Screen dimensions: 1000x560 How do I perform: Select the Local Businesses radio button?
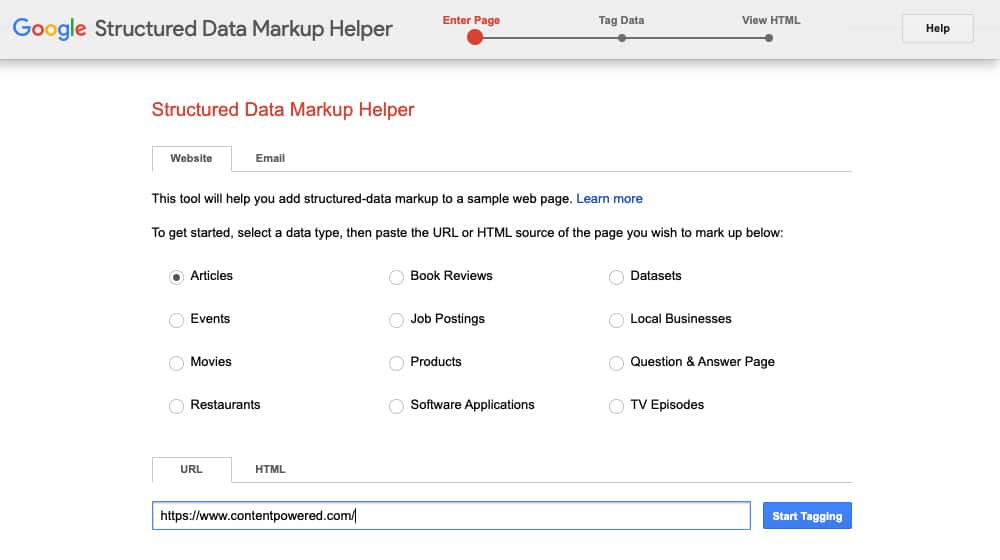coord(616,320)
